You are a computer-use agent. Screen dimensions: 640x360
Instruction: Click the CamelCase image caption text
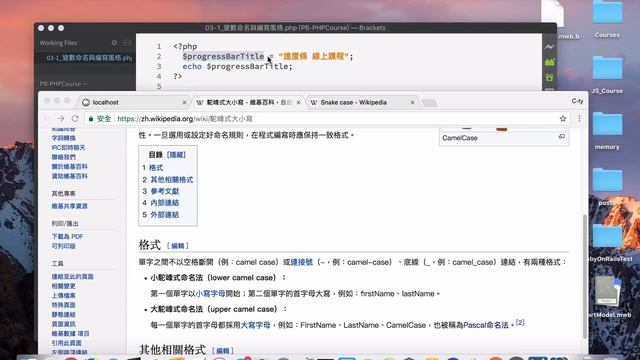[460, 138]
